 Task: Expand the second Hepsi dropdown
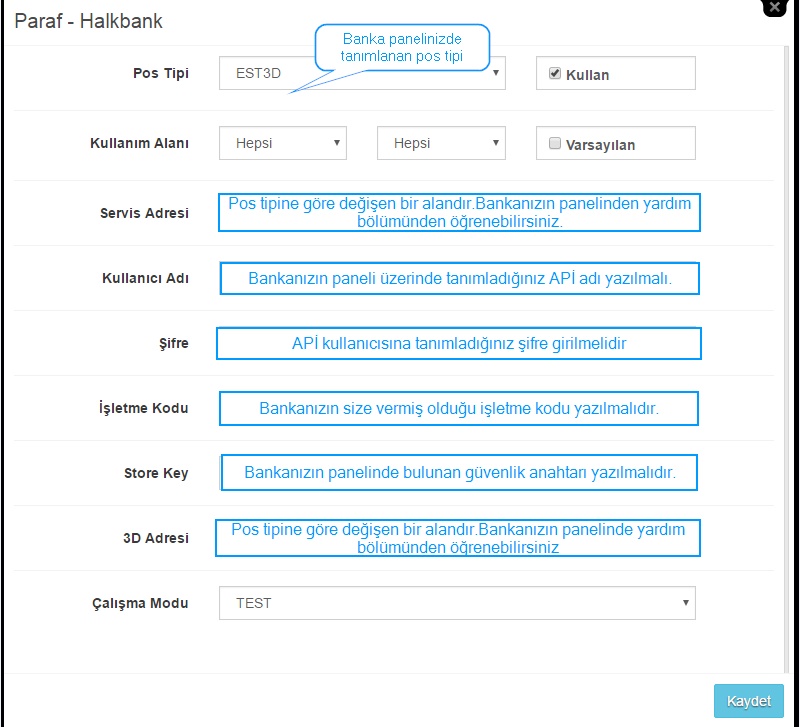coord(441,143)
